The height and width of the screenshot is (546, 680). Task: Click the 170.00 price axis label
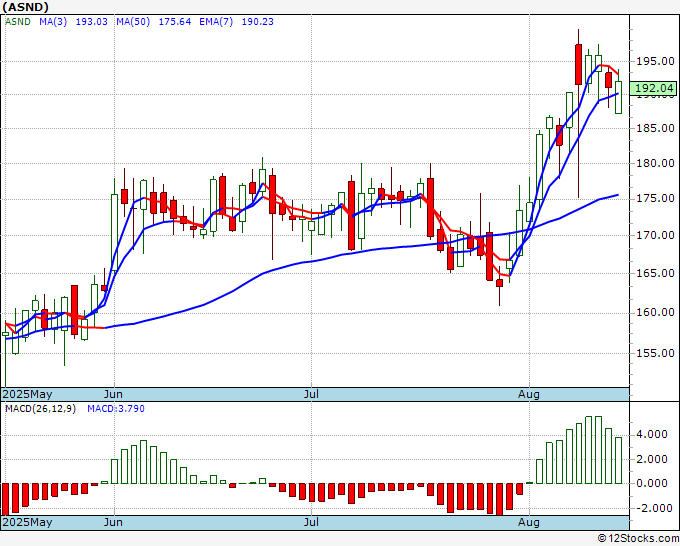[655, 235]
